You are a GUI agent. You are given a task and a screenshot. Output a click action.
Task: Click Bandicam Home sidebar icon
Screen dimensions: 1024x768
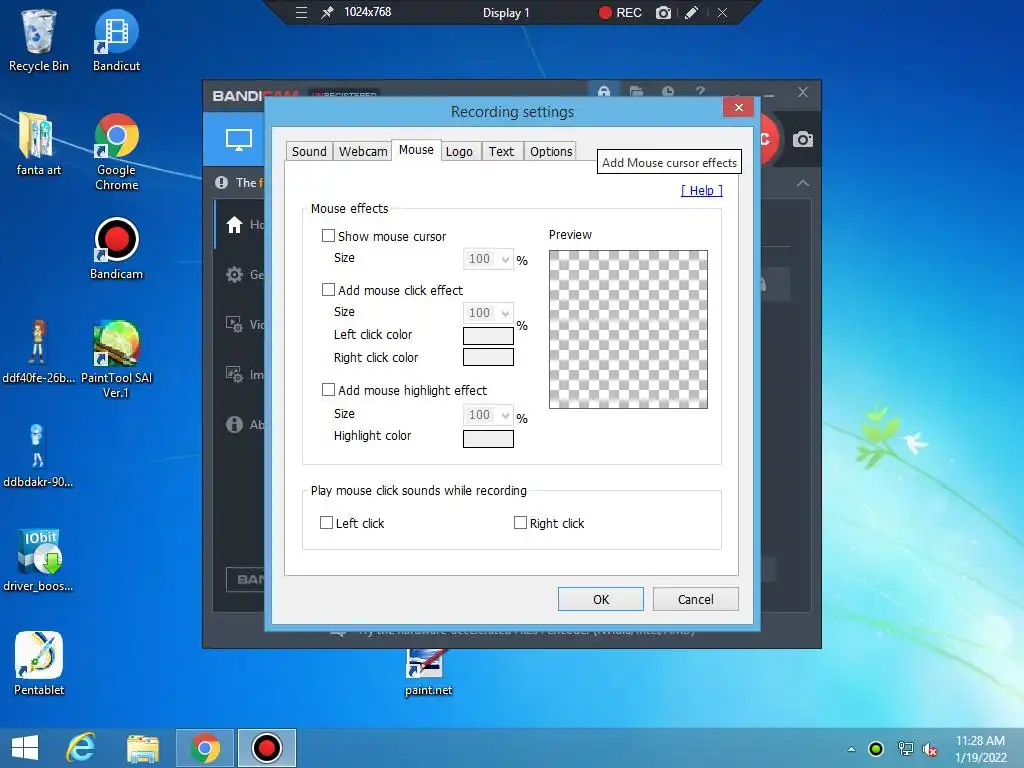tap(234, 225)
